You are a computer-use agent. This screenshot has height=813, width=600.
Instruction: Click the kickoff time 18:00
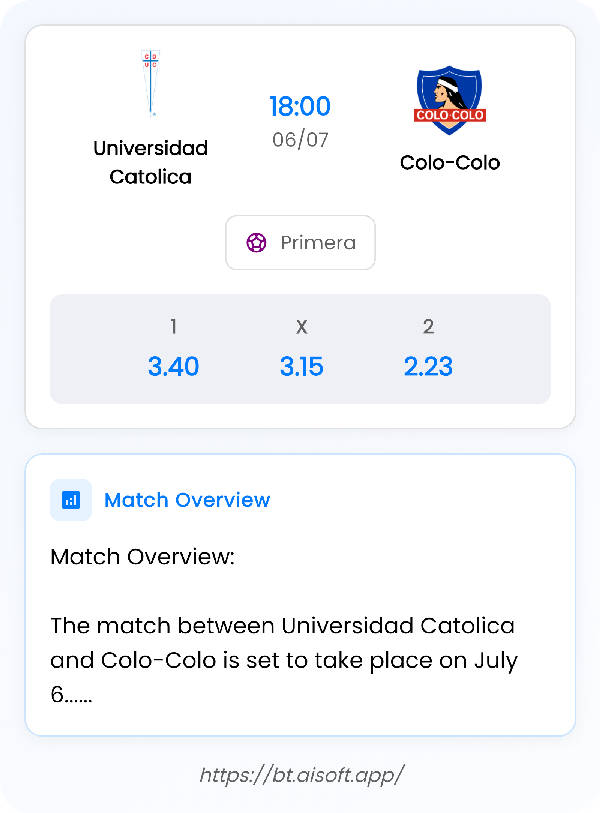[x=300, y=106]
